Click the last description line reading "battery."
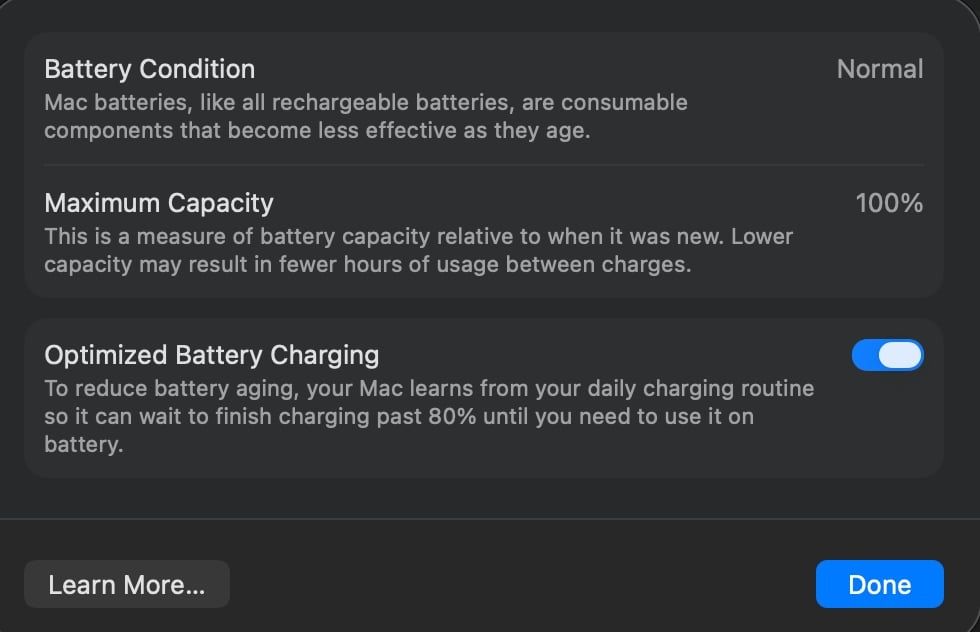The width and height of the screenshot is (980, 632). pyautogui.click(x=84, y=445)
